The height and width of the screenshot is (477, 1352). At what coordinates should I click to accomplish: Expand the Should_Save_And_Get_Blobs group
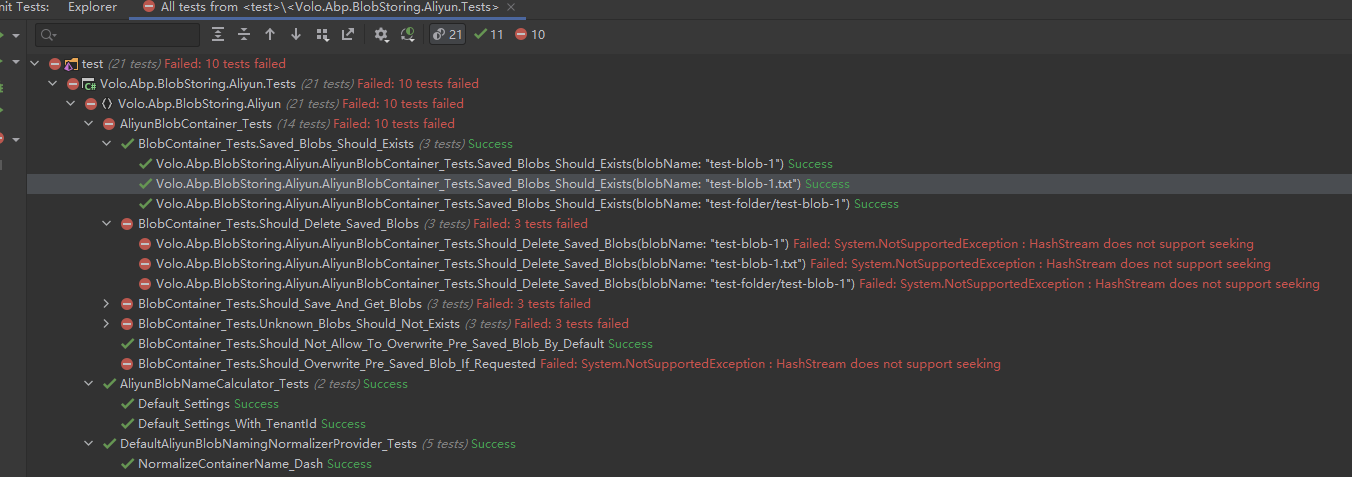coord(107,304)
